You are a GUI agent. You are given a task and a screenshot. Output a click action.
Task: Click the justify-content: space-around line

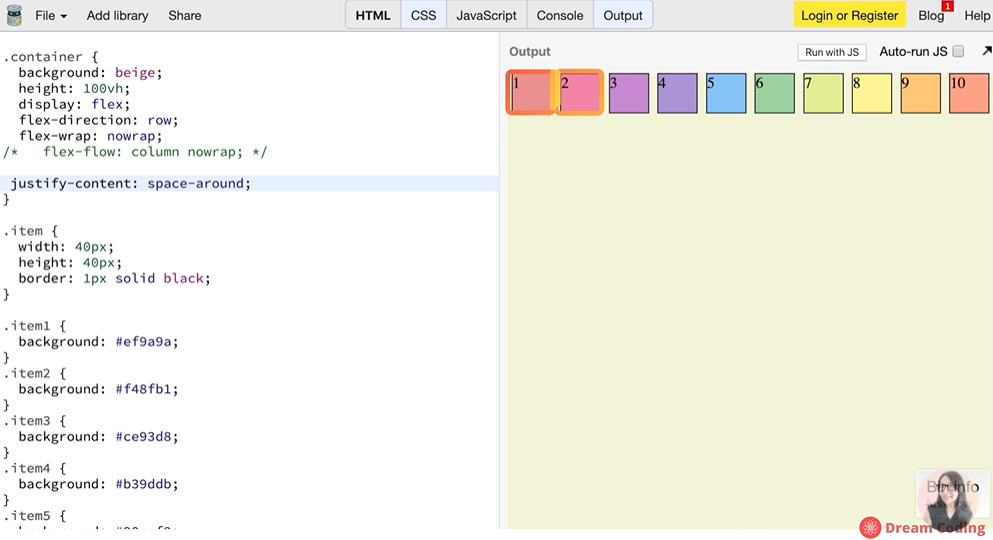coord(250,184)
